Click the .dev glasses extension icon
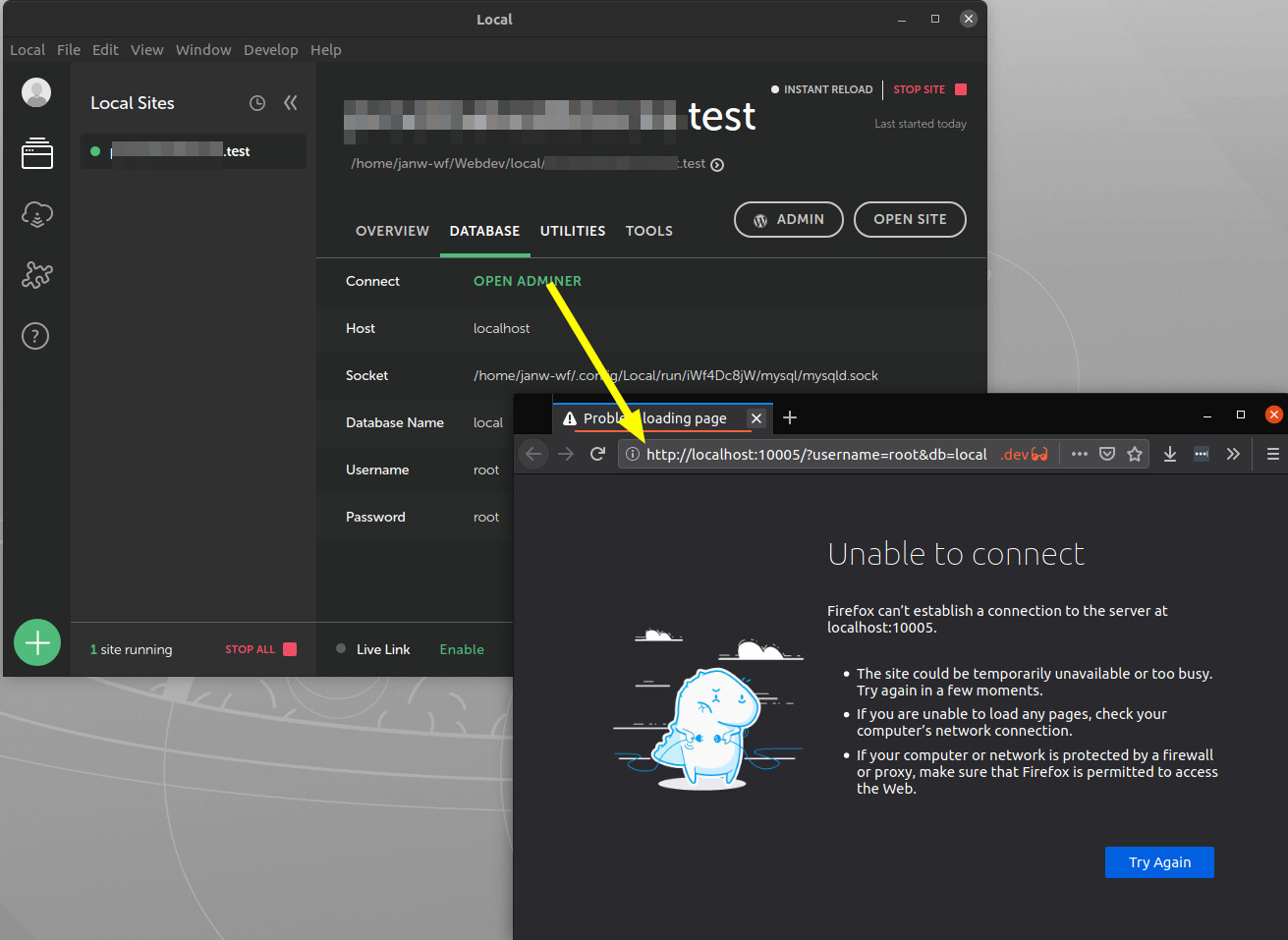 [1025, 454]
